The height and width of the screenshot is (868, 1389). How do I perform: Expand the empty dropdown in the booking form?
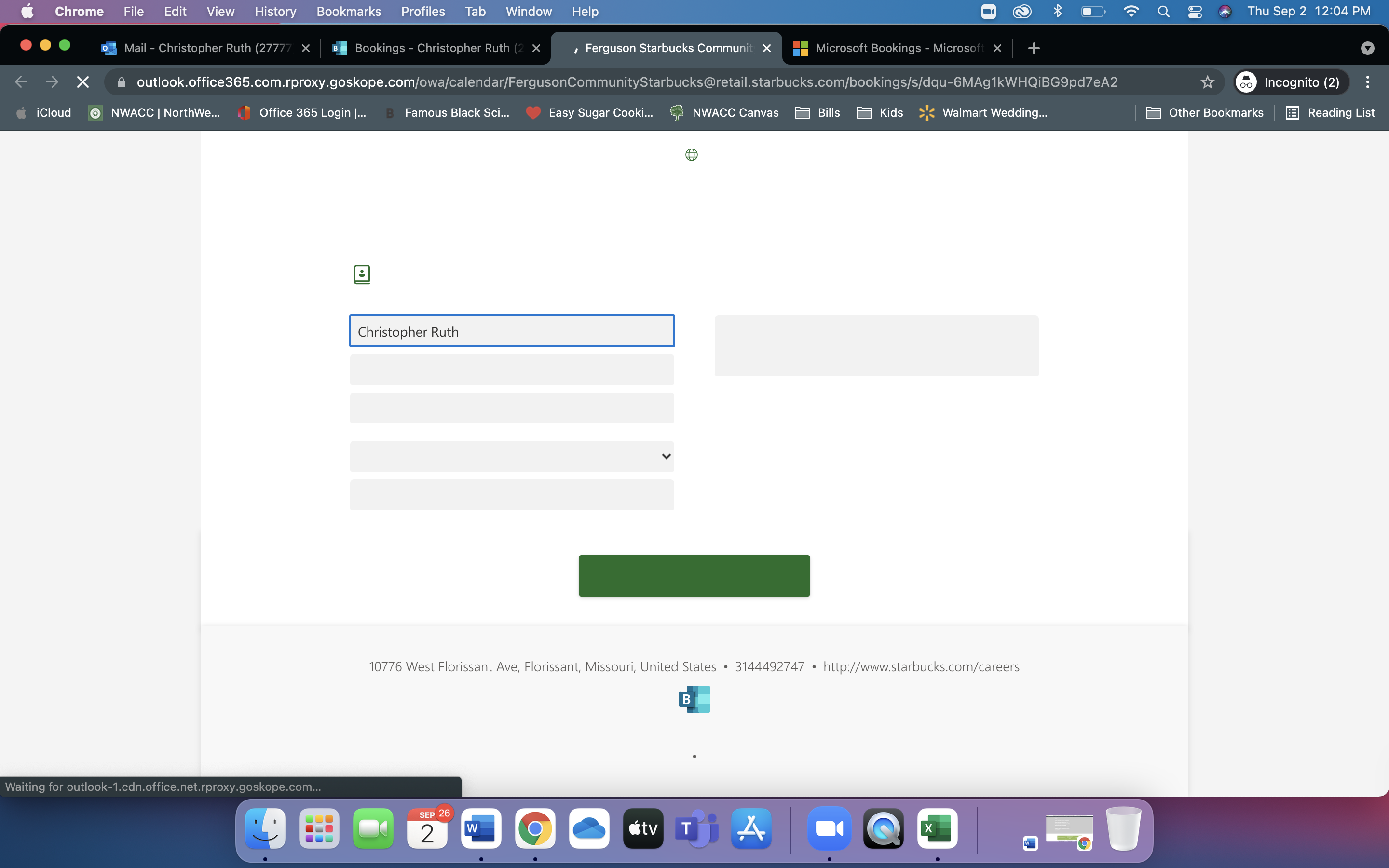point(512,456)
